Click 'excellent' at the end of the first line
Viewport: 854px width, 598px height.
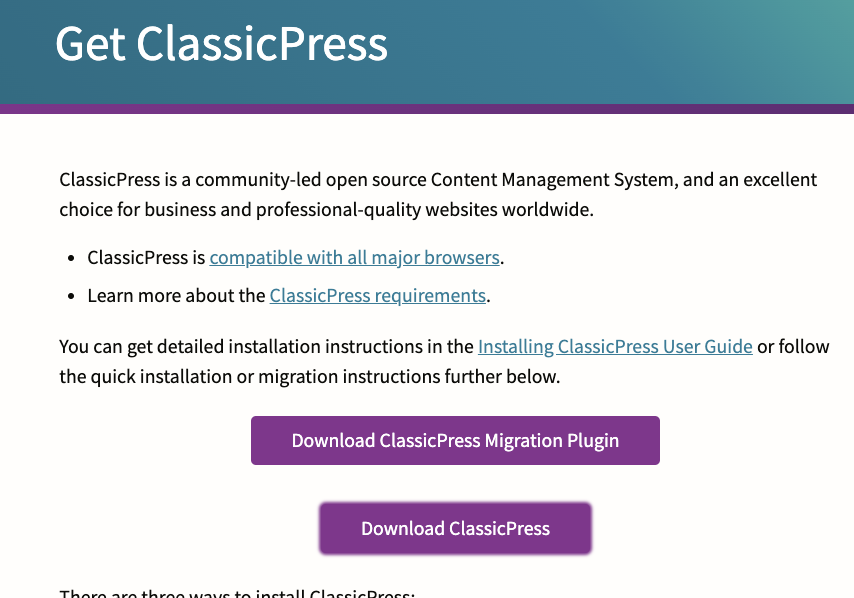(778, 180)
